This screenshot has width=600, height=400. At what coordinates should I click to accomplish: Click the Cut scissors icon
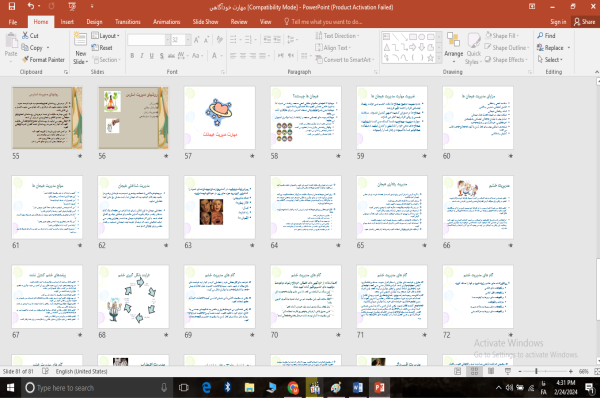(24, 36)
